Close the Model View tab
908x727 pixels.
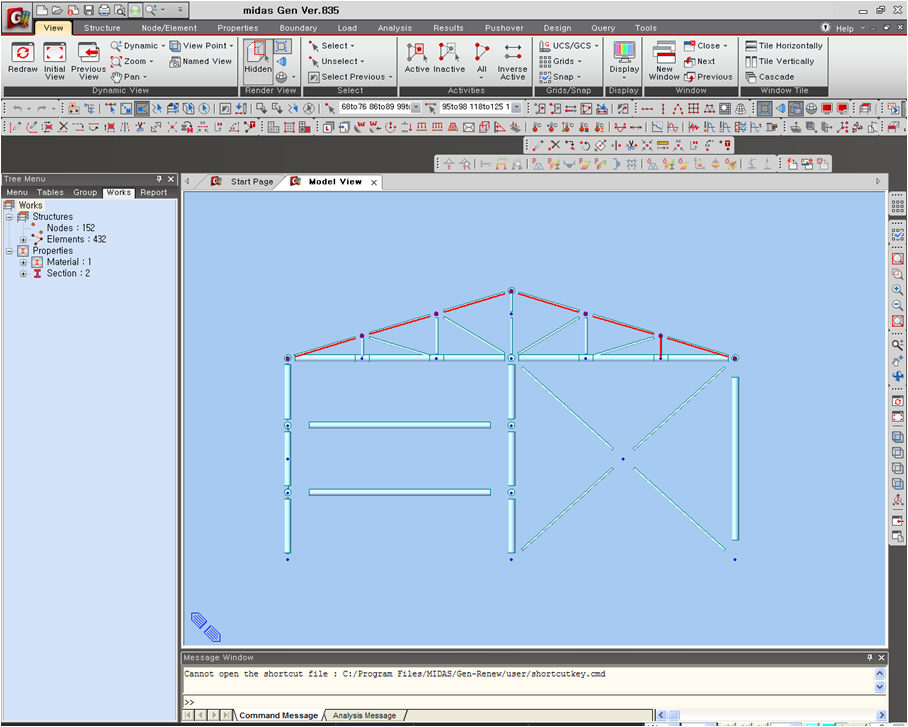pyautogui.click(x=374, y=182)
